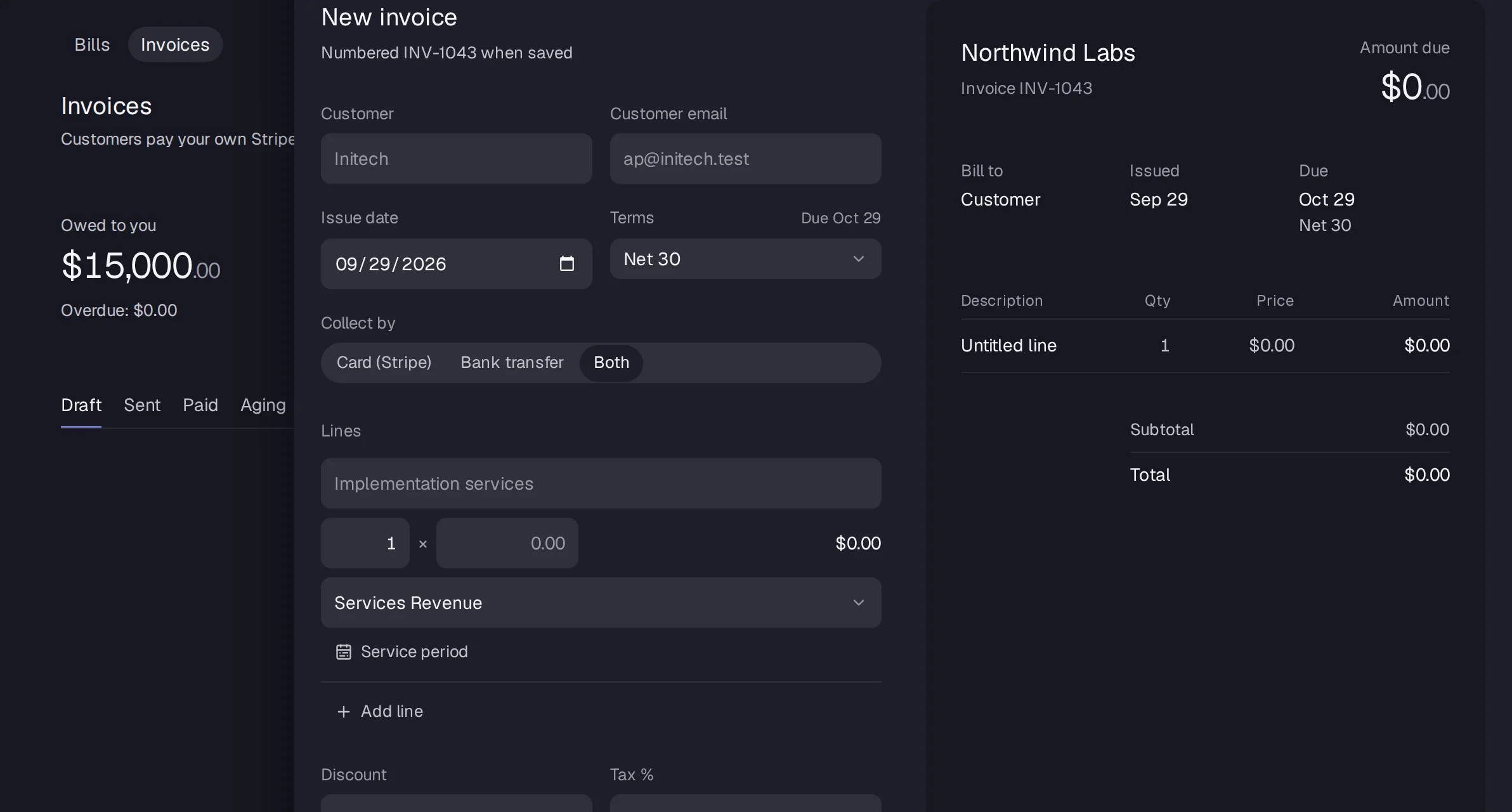
Task: Click the Due Oct 29 hint text
Action: pos(840,218)
